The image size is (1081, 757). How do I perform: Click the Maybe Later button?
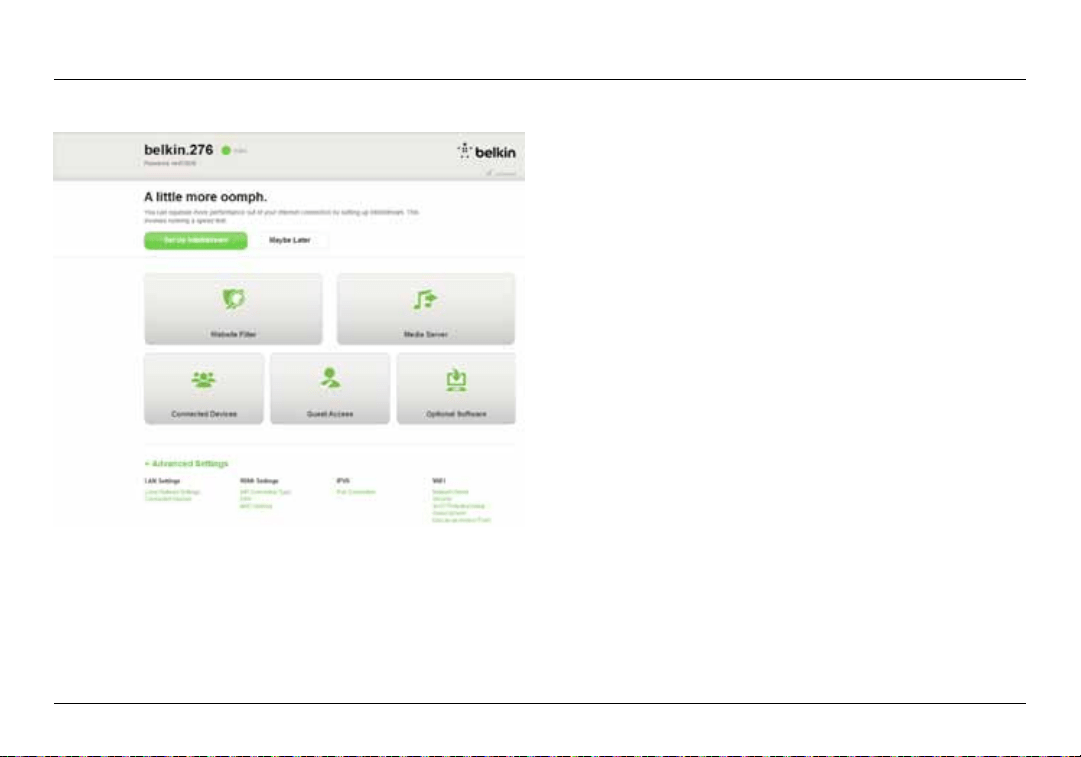290,241
